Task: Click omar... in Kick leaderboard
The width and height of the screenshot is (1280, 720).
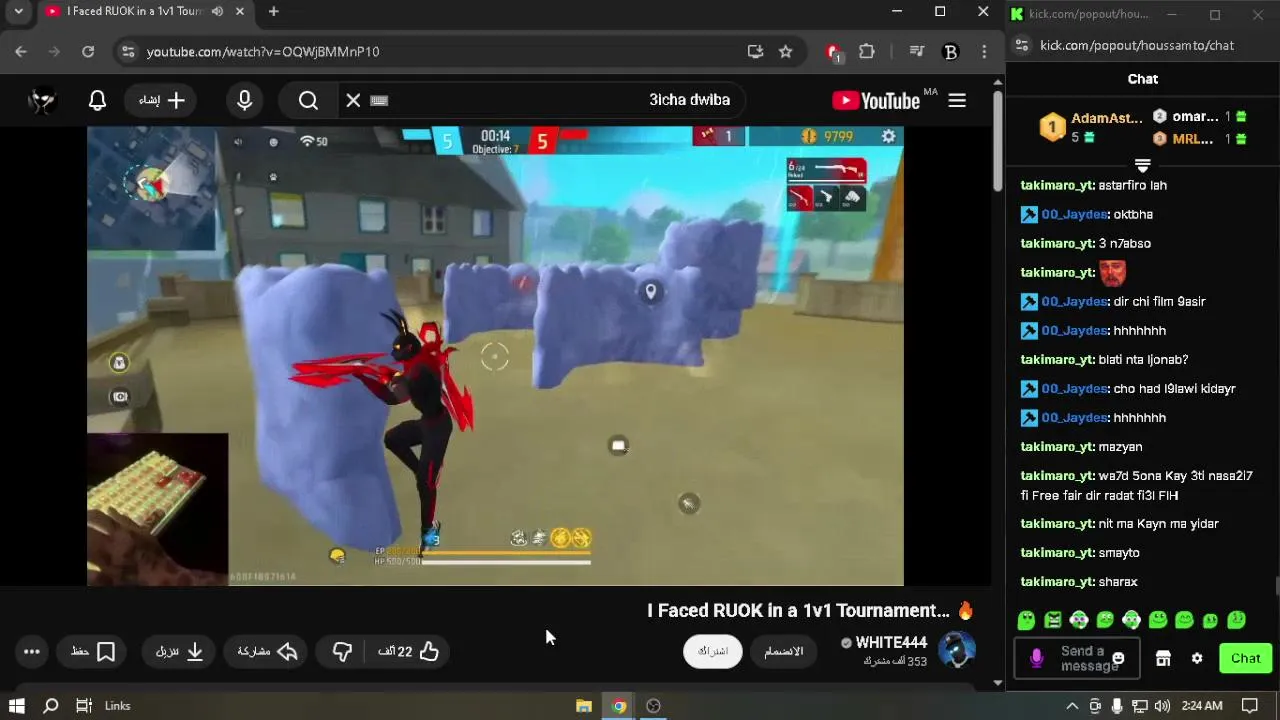Action: coord(1195,116)
